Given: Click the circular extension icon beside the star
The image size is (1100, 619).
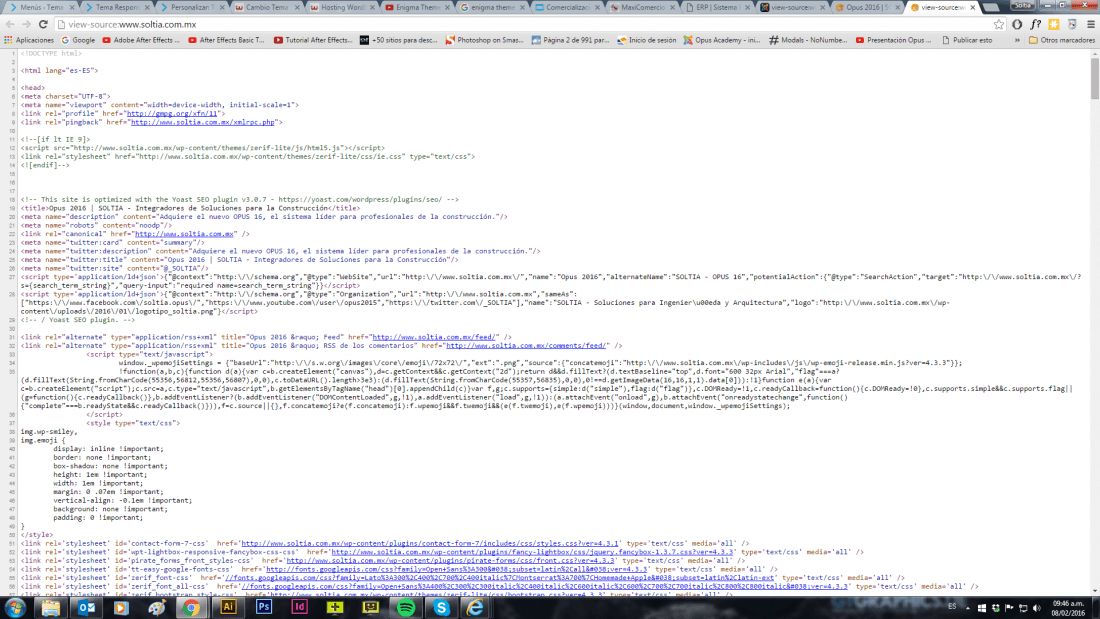Looking at the screenshot, I should coord(1017,25).
